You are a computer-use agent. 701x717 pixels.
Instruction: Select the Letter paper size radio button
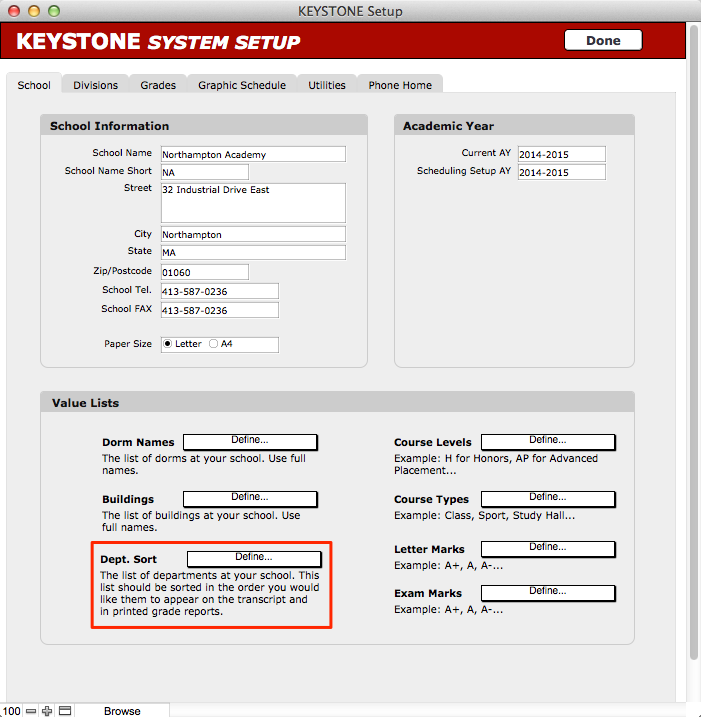(x=167, y=344)
